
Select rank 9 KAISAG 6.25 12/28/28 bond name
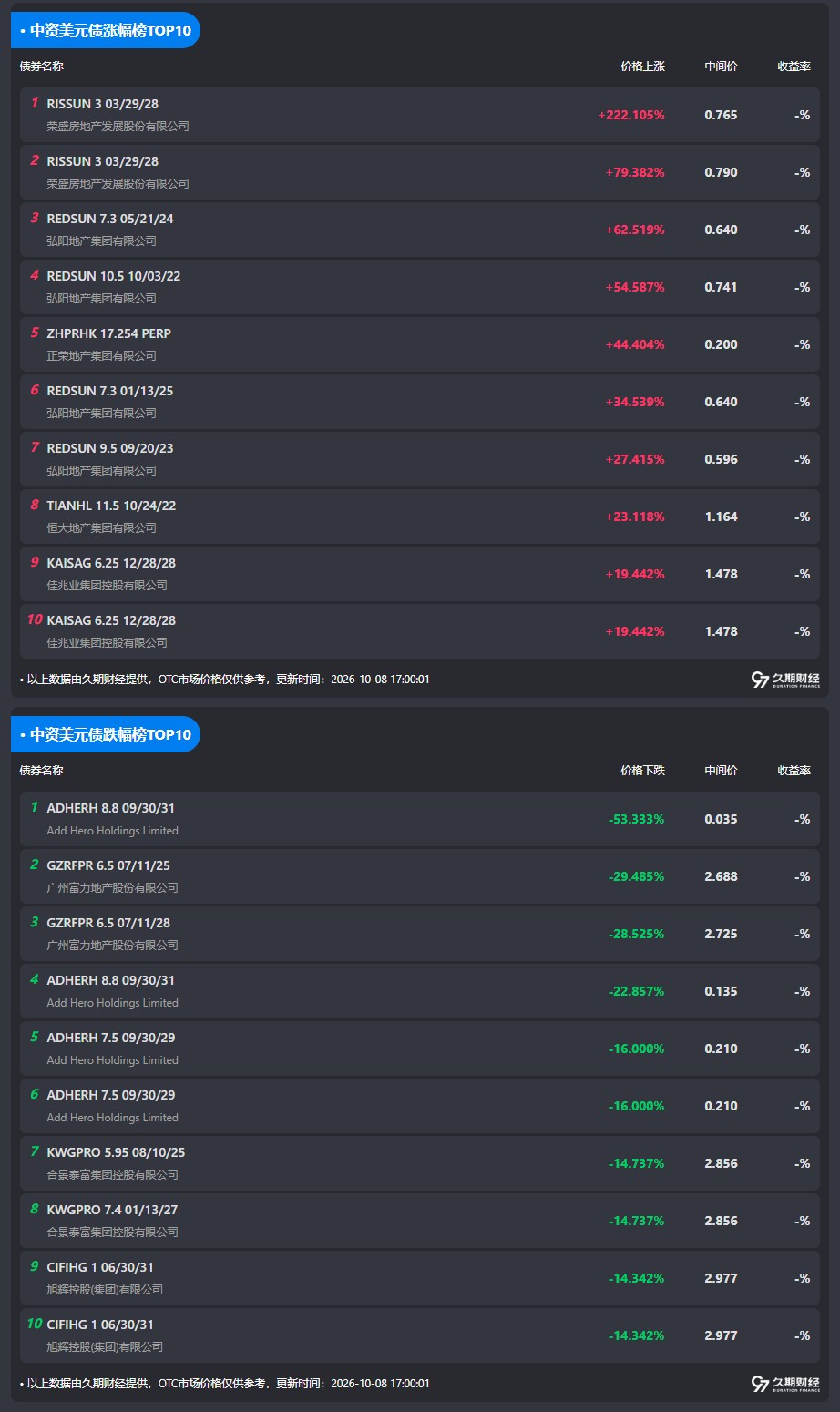click(x=111, y=563)
